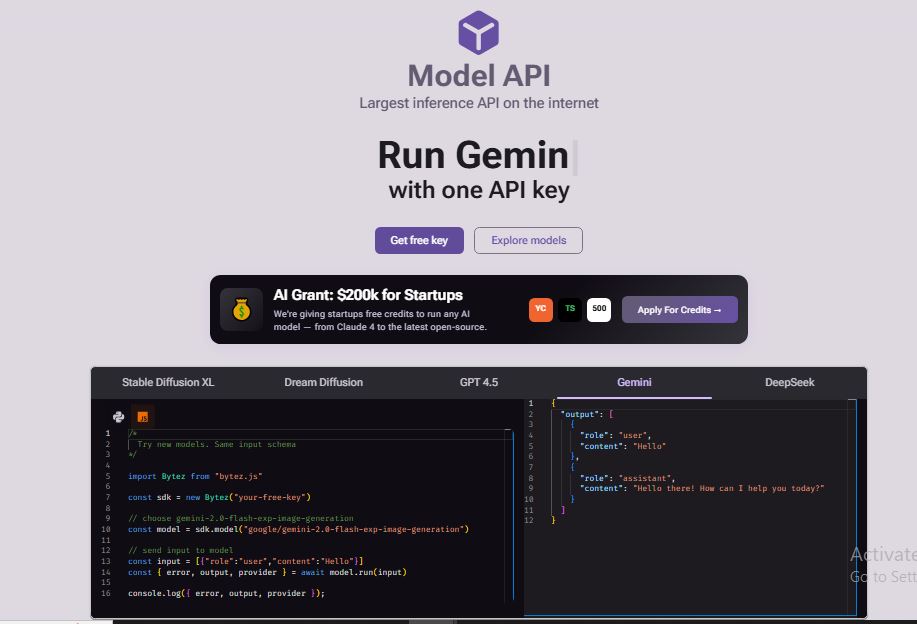This screenshot has width=917, height=624.
Task: Switch to the Stable Diffusion XL tab
Action: click(x=168, y=382)
